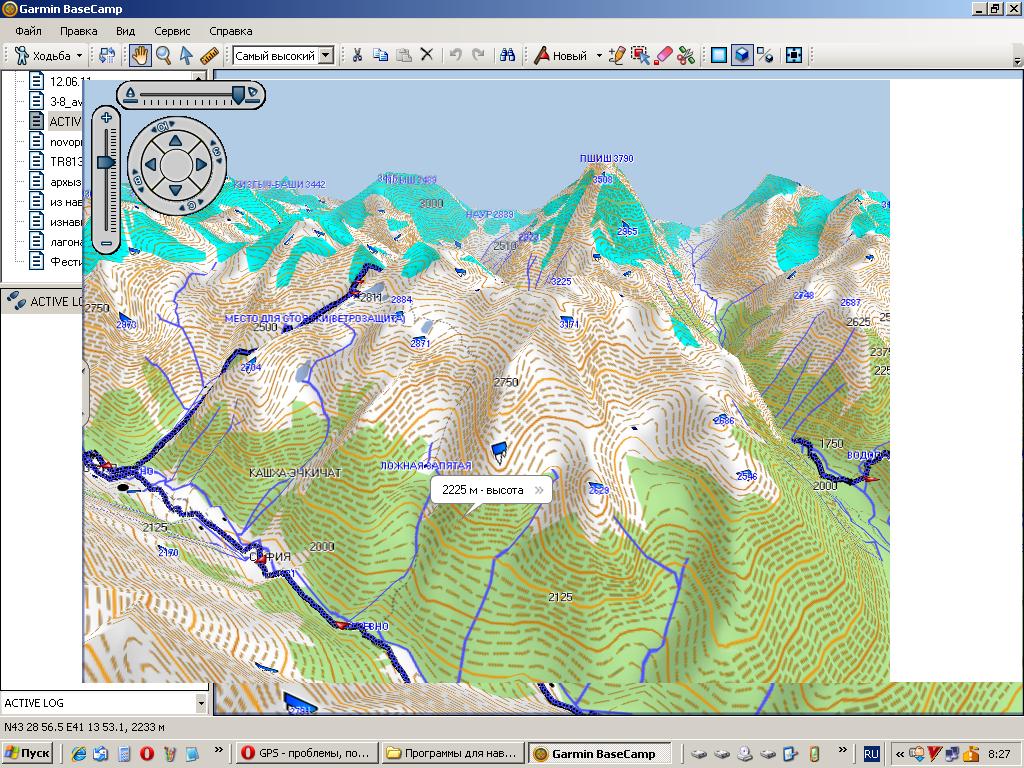Image resolution: width=1024 pixels, height=768 pixels.
Task: Select the Eraser tool
Action: (663, 56)
